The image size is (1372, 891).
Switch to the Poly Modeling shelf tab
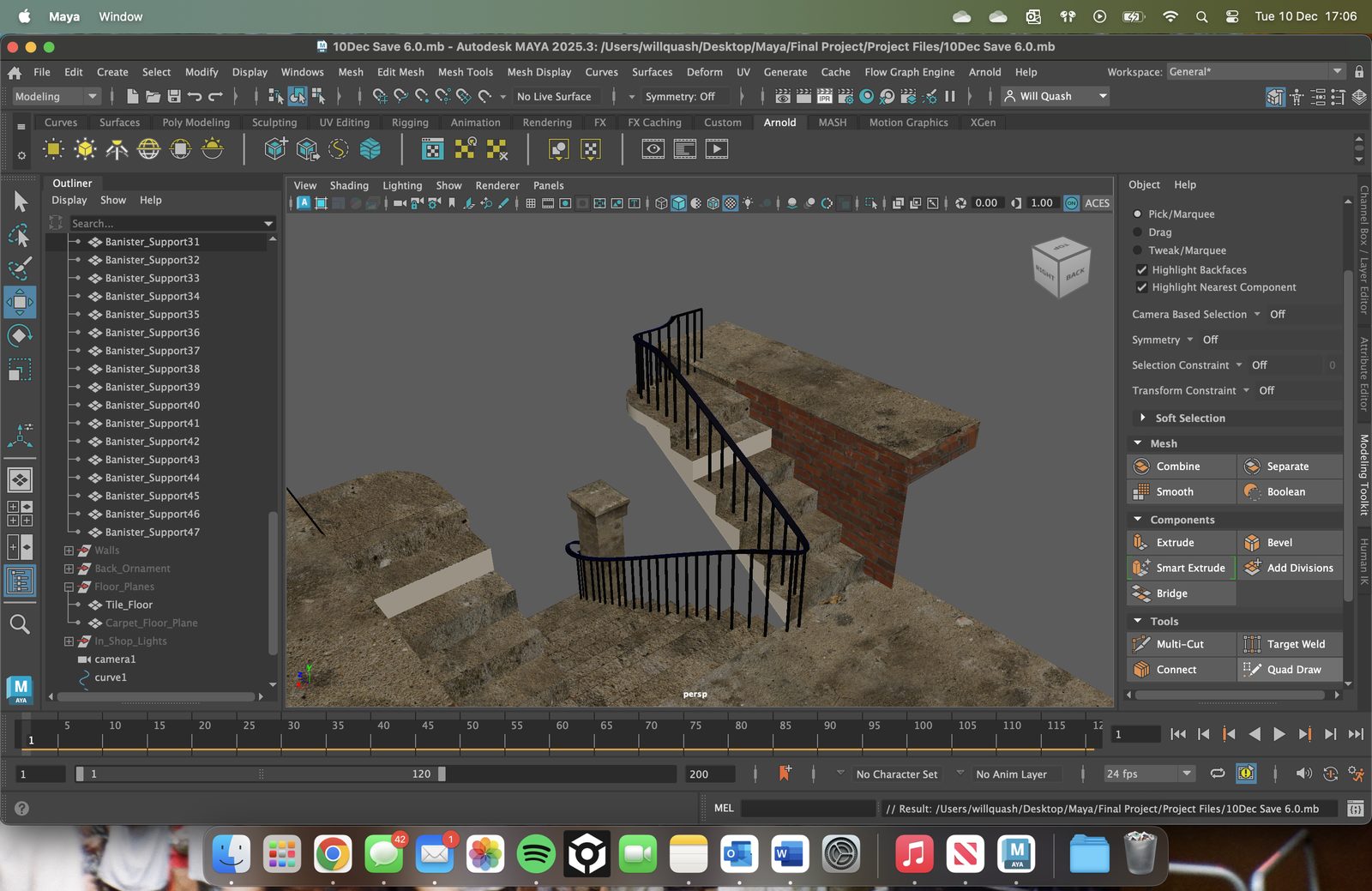pyautogui.click(x=196, y=123)
